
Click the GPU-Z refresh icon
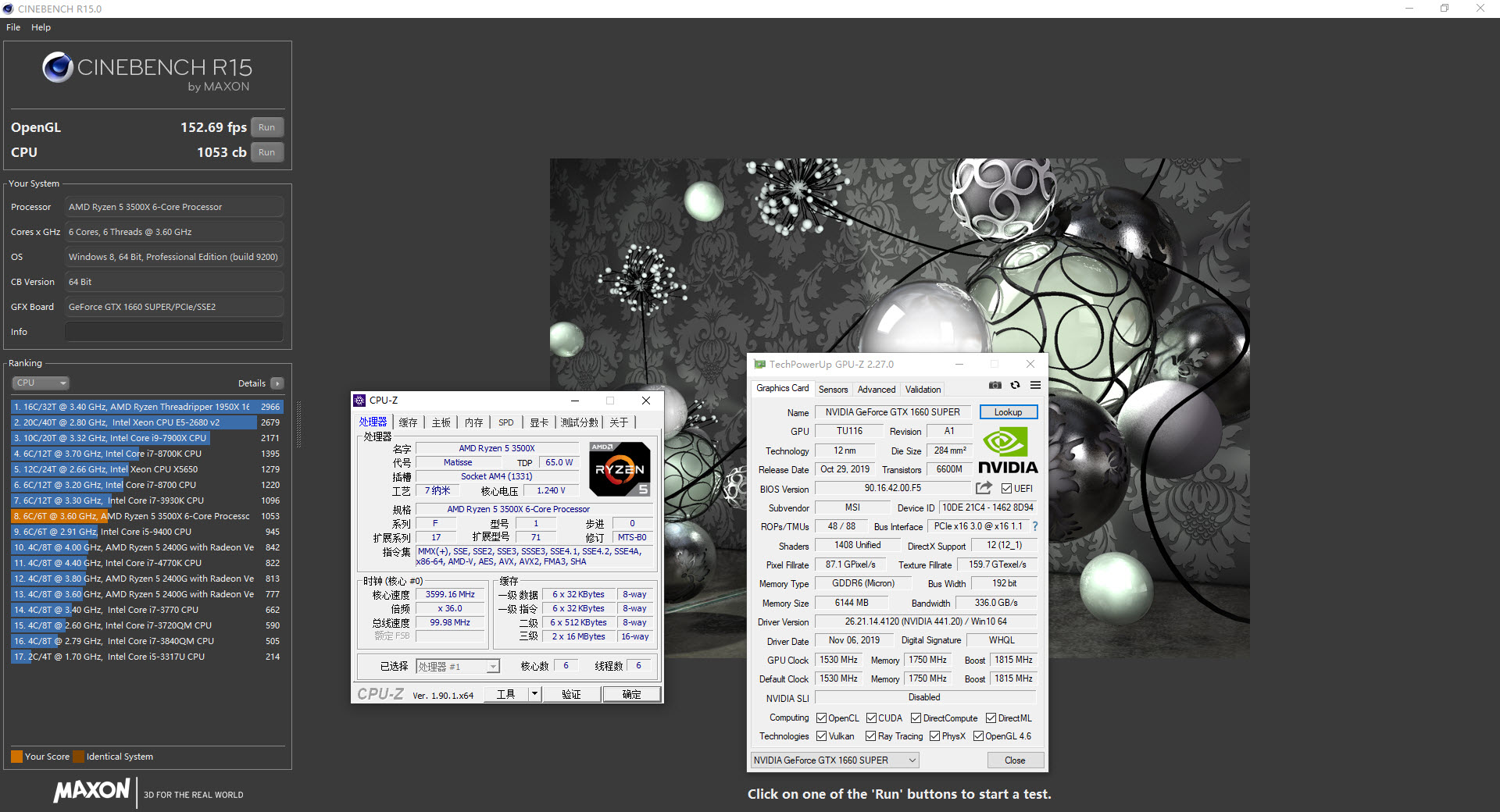[1015, 385]
